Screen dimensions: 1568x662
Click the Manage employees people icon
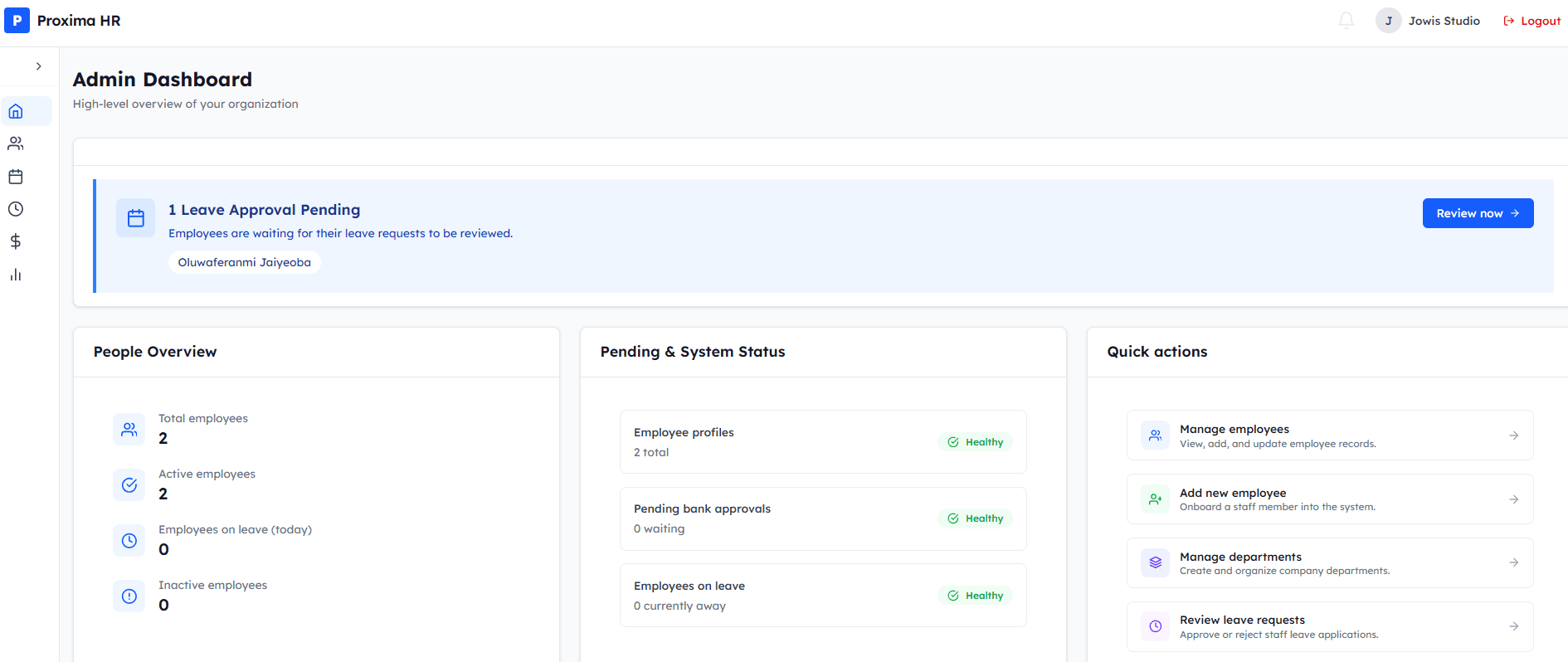(1155, 436)
